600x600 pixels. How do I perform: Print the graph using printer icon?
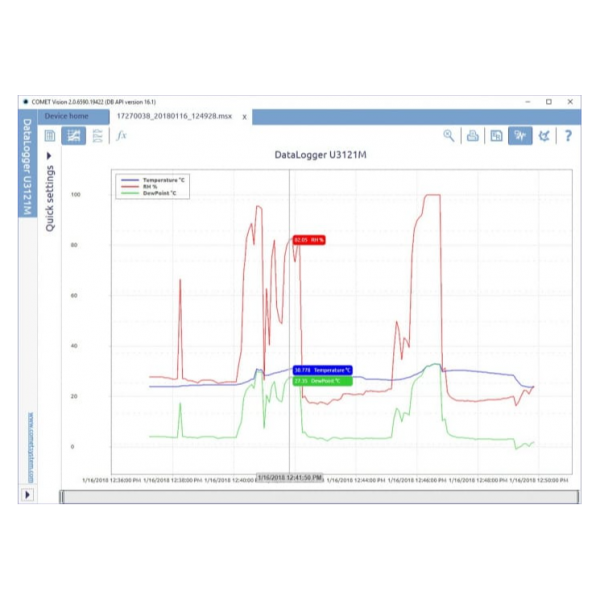pyautogui.click(x=473, y=136)
